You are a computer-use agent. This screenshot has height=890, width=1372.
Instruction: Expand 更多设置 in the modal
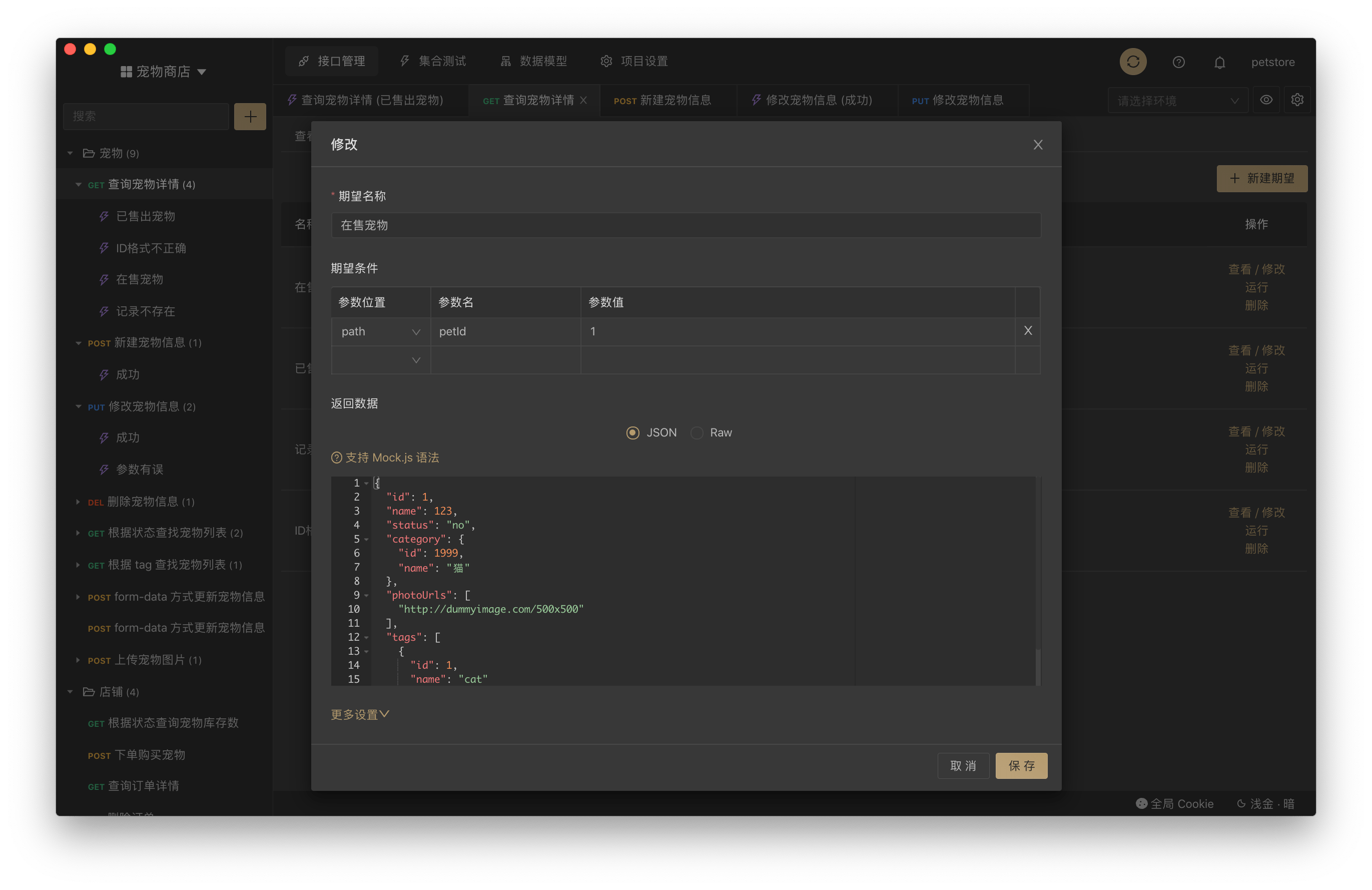(x=360, y=713)
